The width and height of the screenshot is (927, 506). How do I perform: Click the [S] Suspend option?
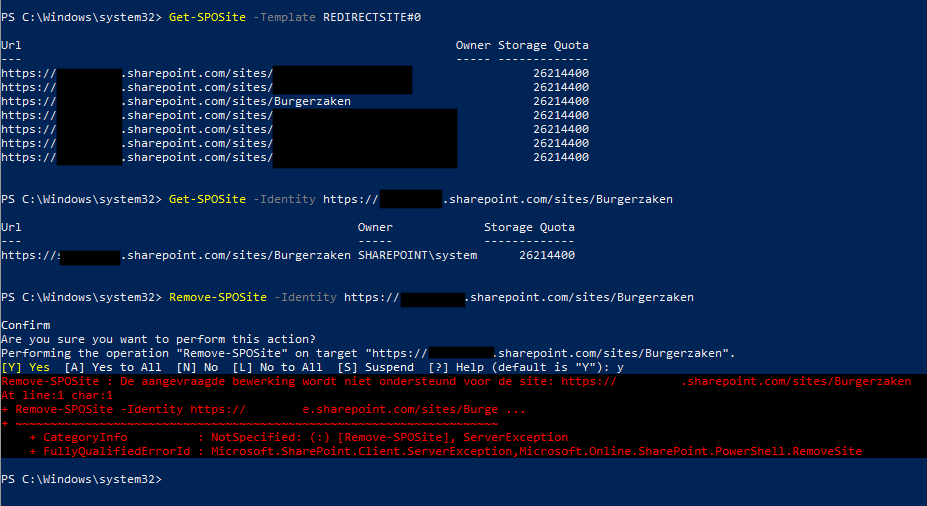tap(375, 367)
